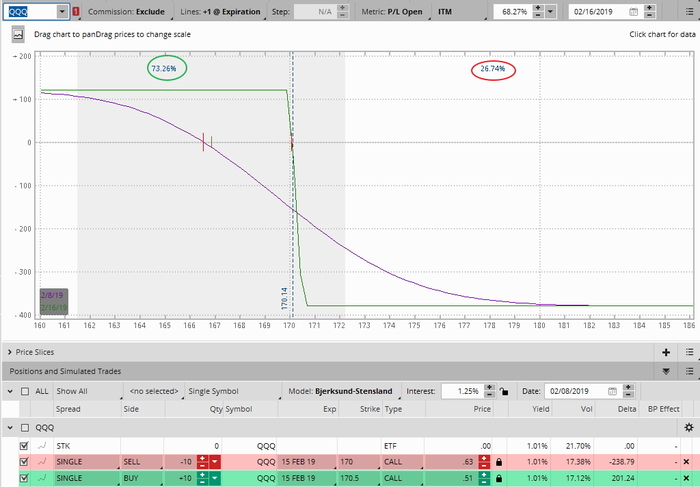Open the green quantity dropdown arrow on BUY row

click(215, 478)
